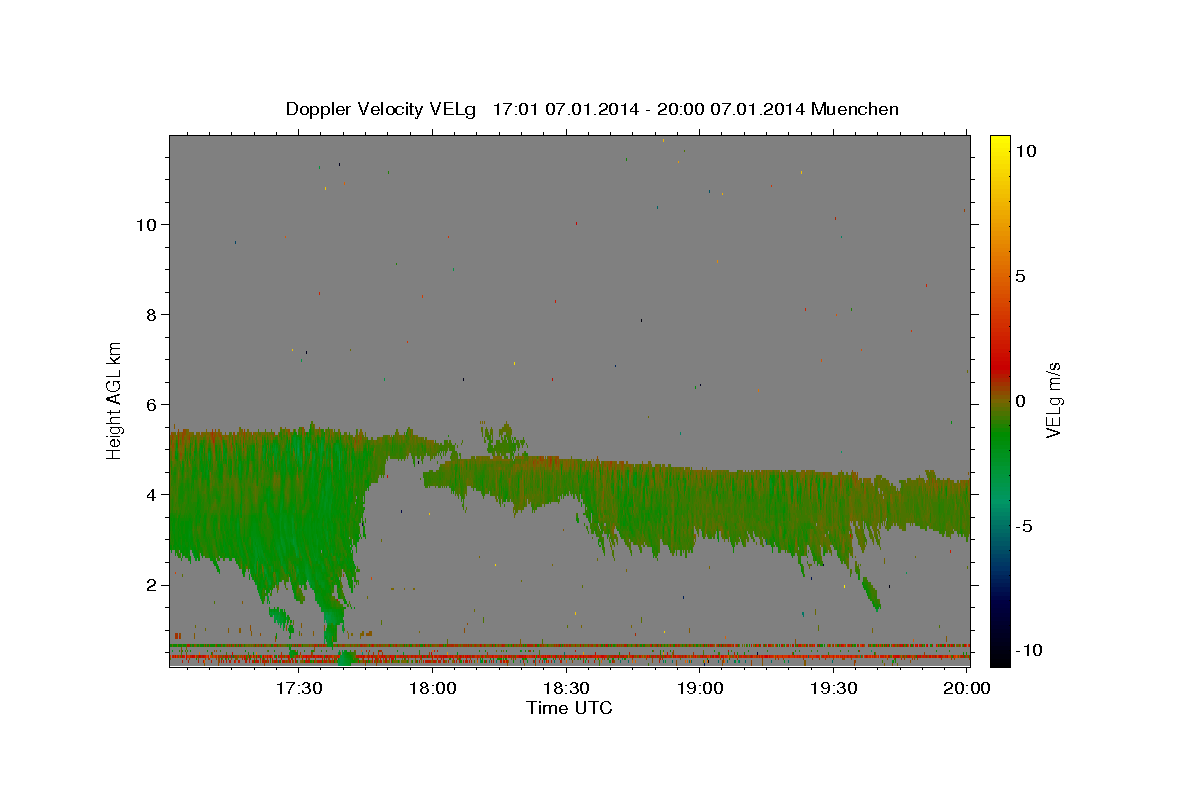Viewport: 1200px width, 800px height.
Task: Click the 'VELg m/s' colorbar label
Action: tap(1052, 400)
